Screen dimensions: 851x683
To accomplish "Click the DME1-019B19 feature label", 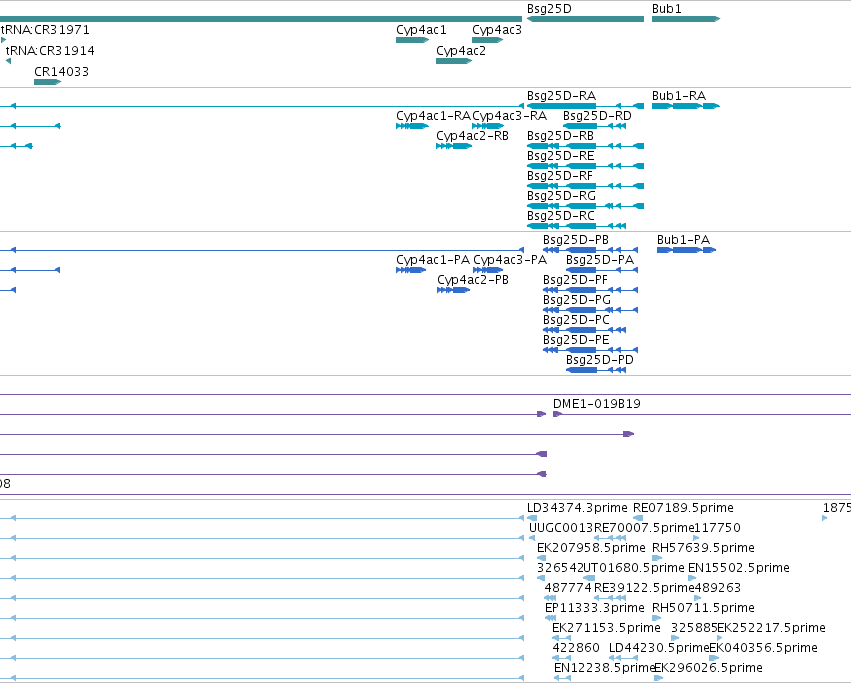I will click(x=596, y=404).
